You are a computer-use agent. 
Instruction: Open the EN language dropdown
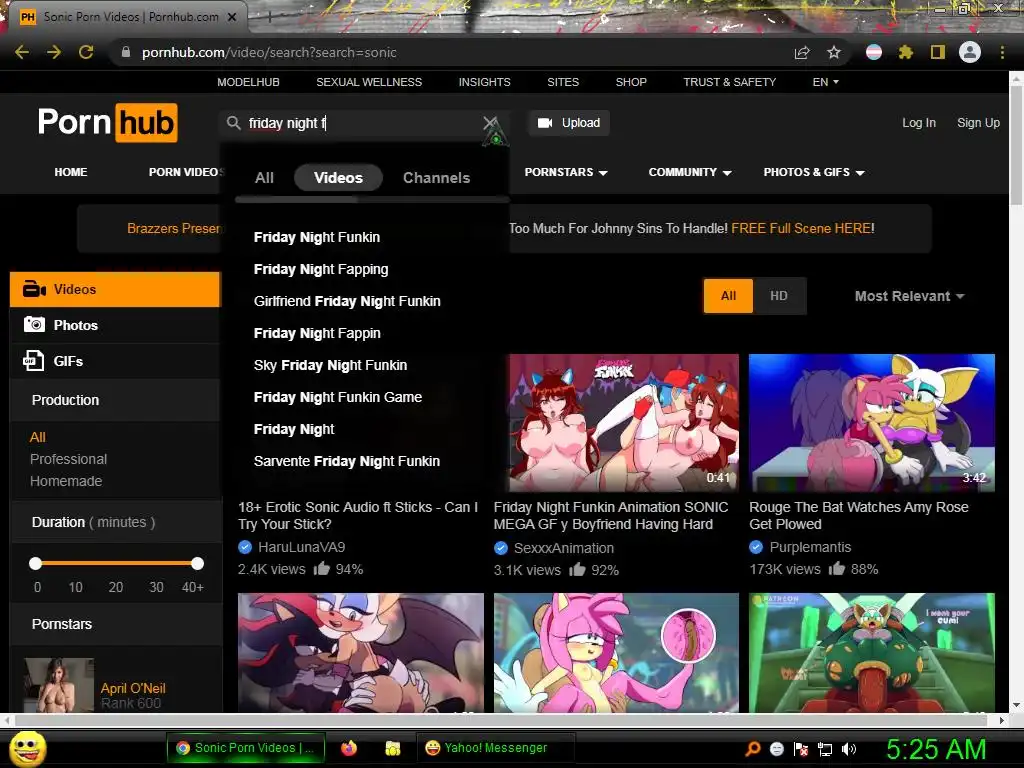[x=825, y=82]
